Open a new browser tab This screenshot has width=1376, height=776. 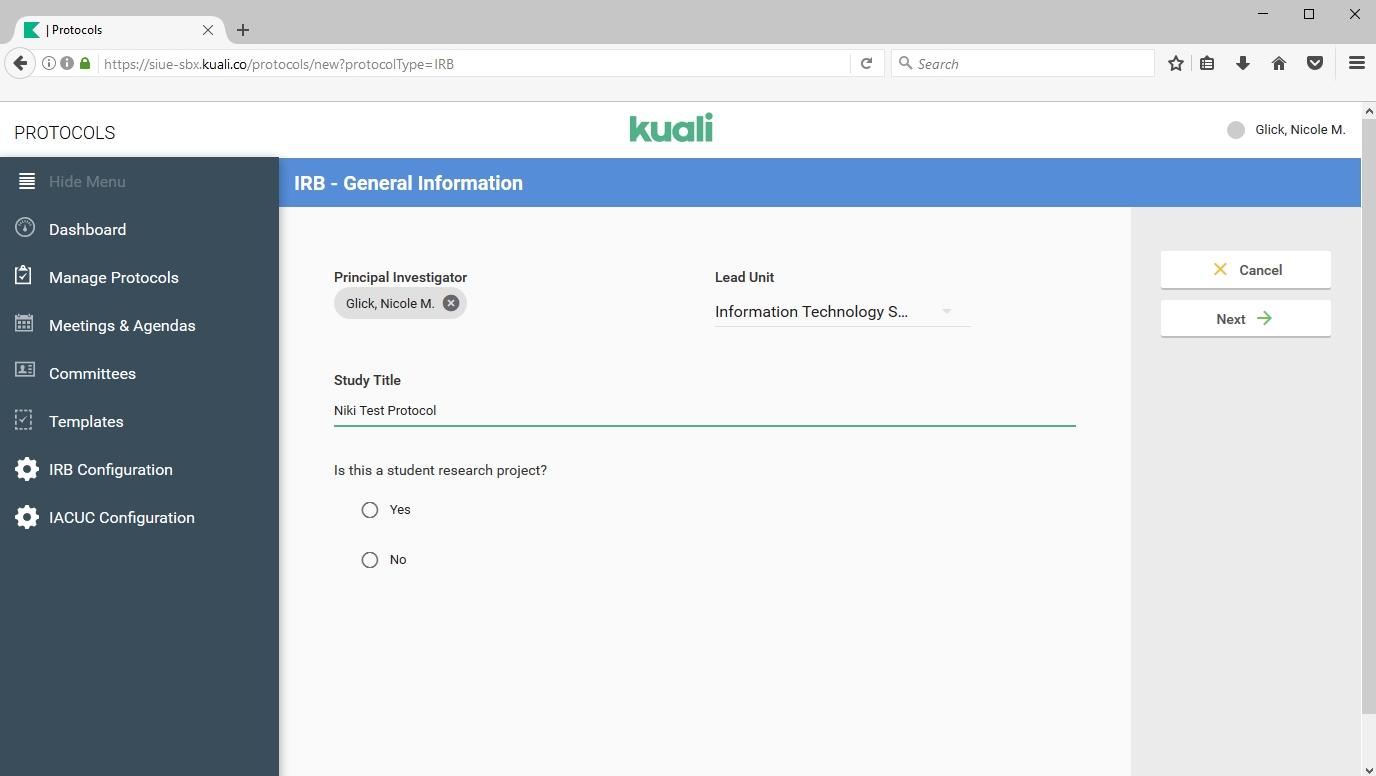pos(243,30)
